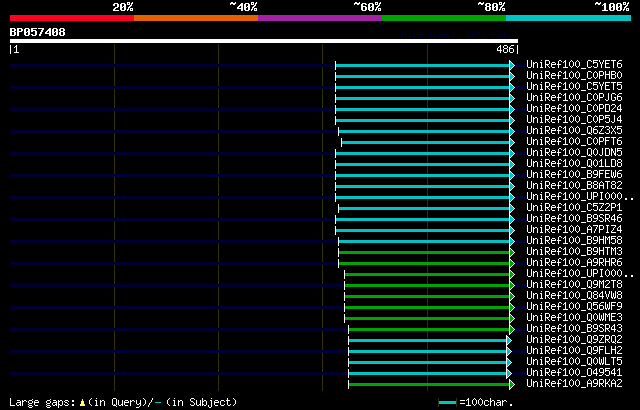Viewport: 640px width, 410px height.
Task: Click the cyan ~100% legend segment
Action: tap(569, 18)
